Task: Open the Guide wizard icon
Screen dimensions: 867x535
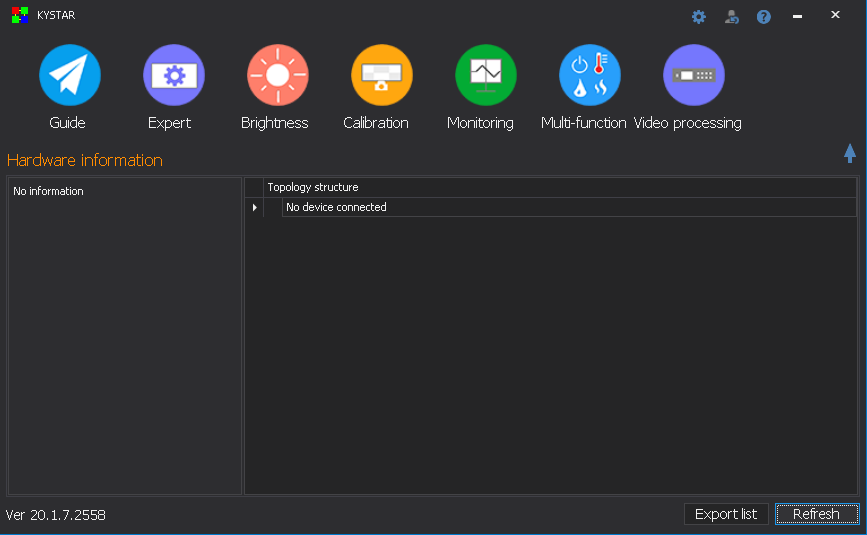Action: click(69, 76)
